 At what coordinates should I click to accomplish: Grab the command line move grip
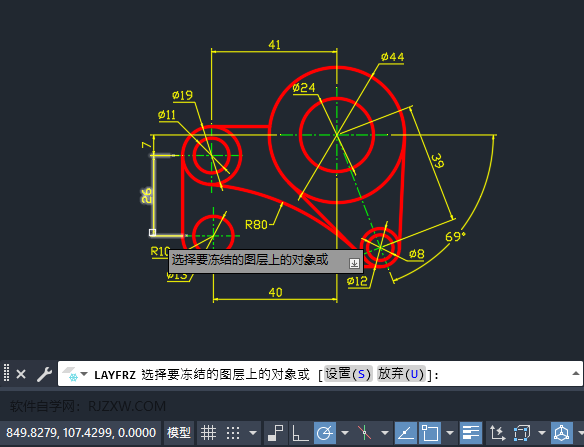(x=6, y=373)
